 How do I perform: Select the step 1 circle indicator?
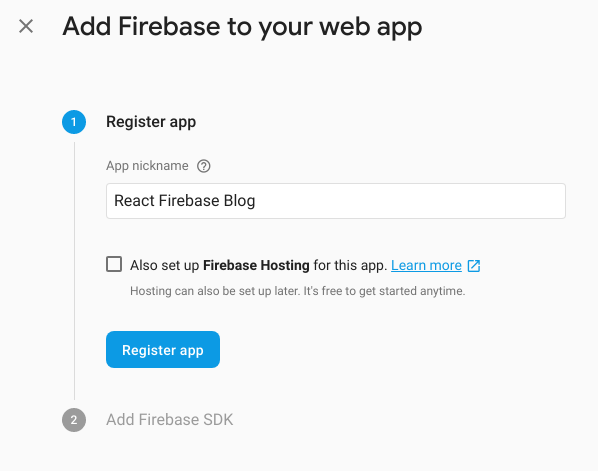coord(74,122)
